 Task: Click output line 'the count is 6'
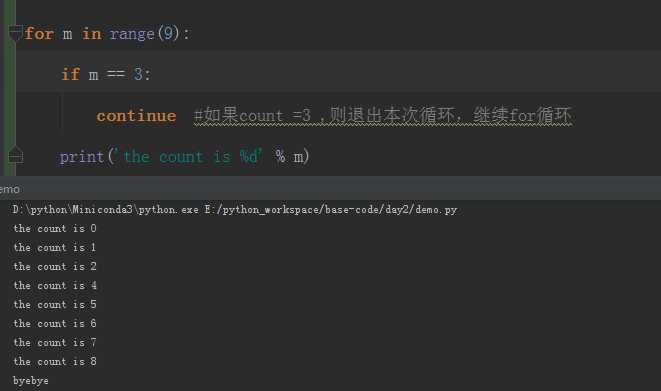pyautogui.click(x=55, y=323)
